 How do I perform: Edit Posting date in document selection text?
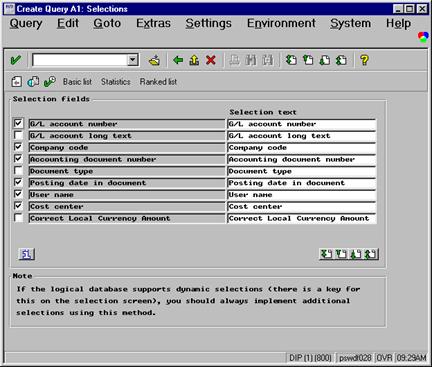(x=302, y=183)
